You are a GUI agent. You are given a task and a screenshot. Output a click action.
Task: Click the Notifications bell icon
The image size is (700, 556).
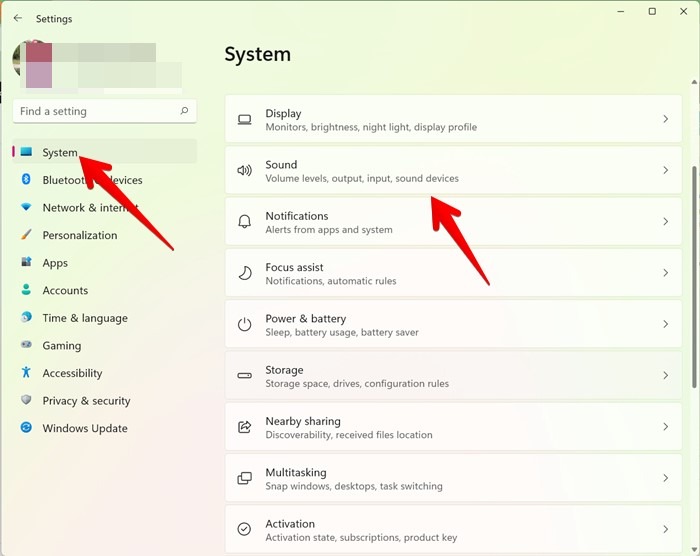pos(244,222)
